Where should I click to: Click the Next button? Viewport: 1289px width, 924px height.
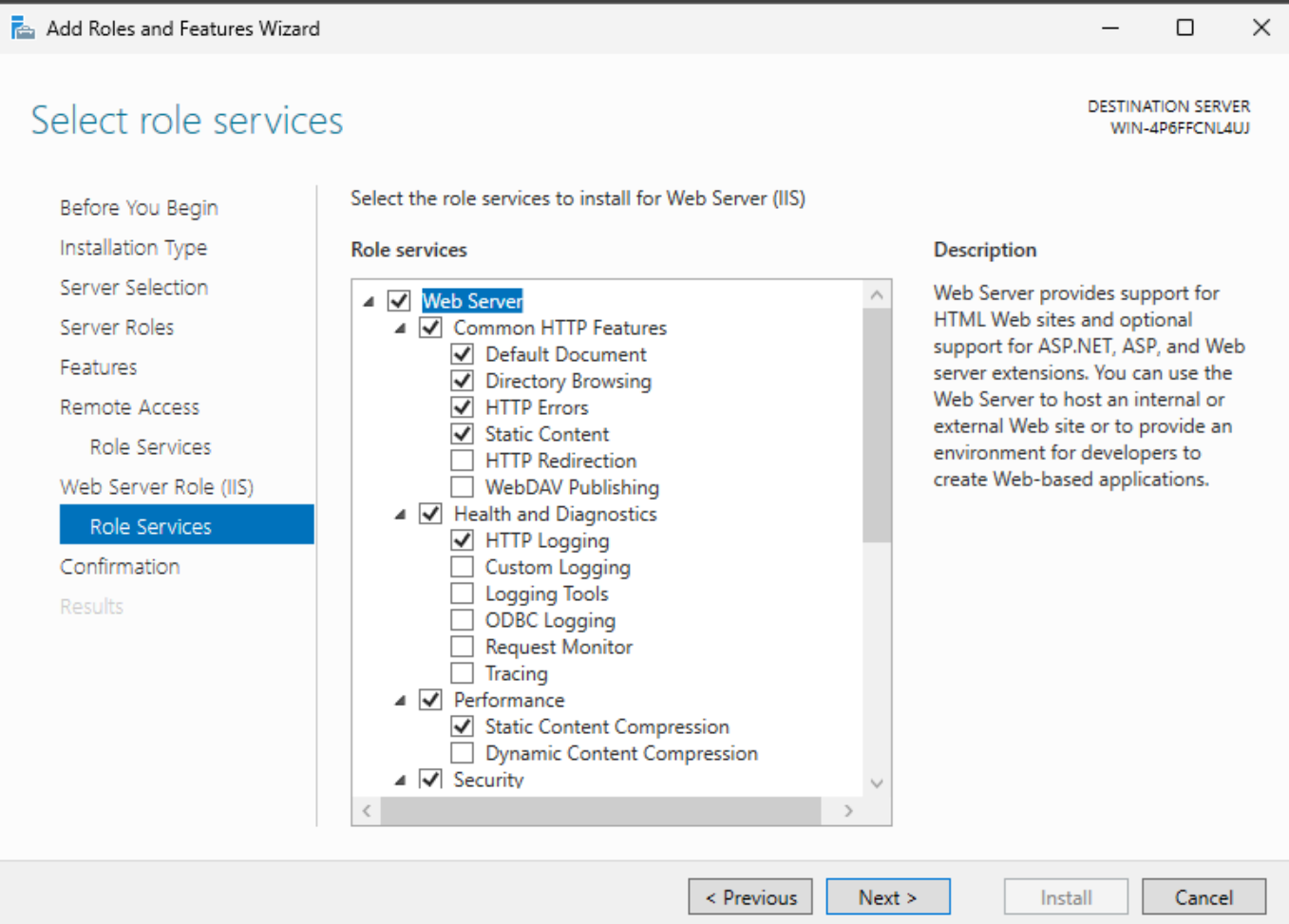pos(888,896)
